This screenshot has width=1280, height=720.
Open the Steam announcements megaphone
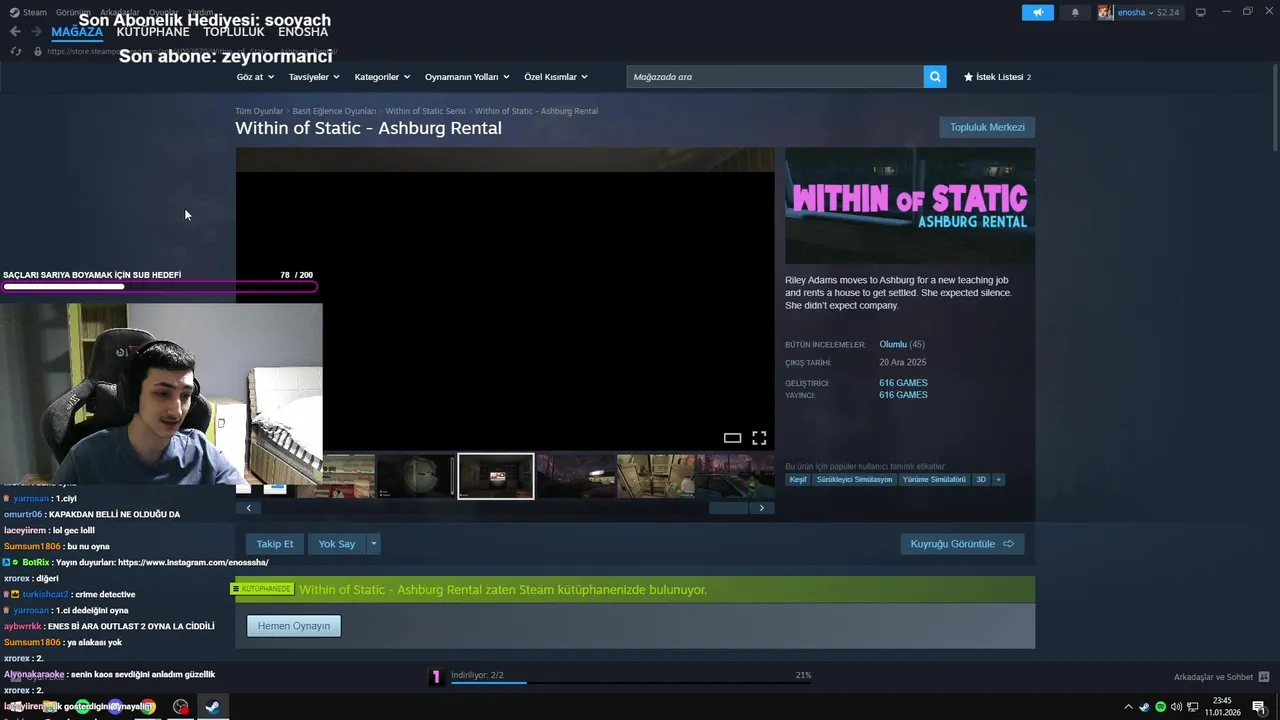(x=1038, y=12)
